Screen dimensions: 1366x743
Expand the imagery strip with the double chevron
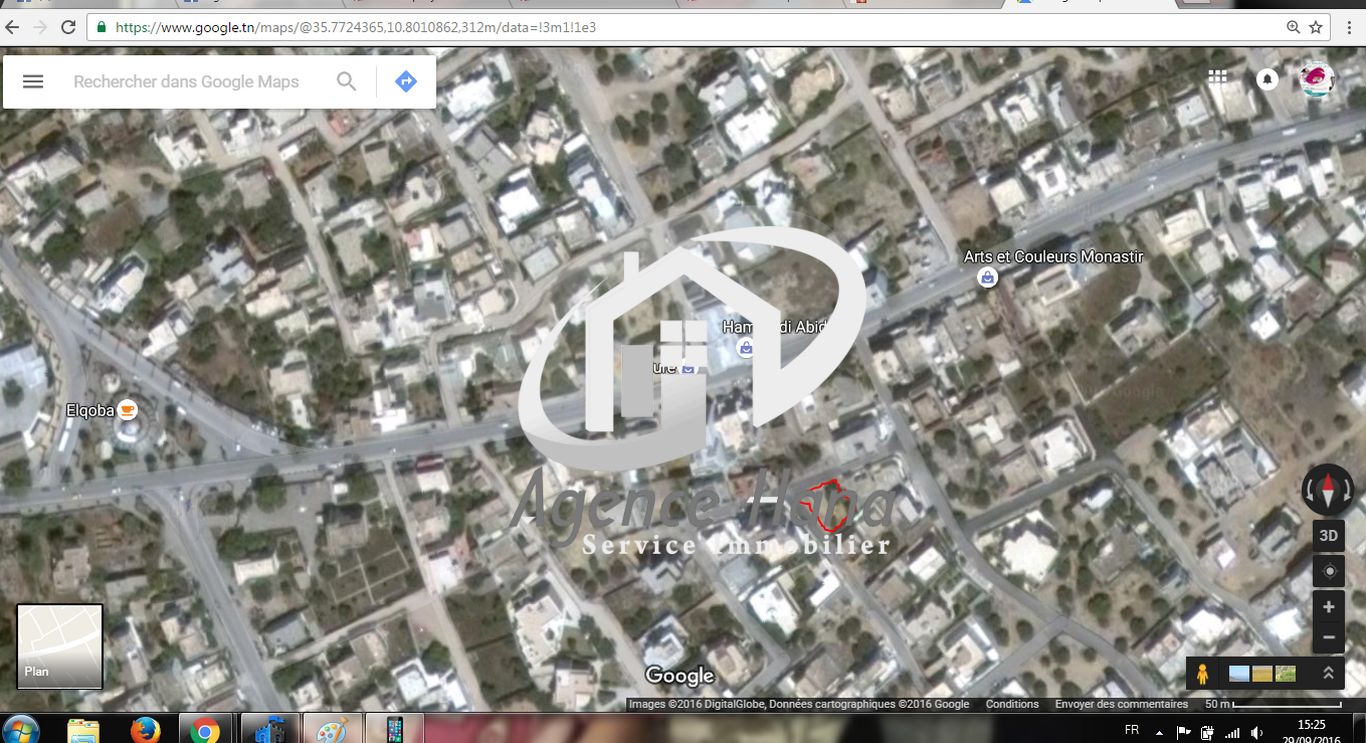point(1328,674)
